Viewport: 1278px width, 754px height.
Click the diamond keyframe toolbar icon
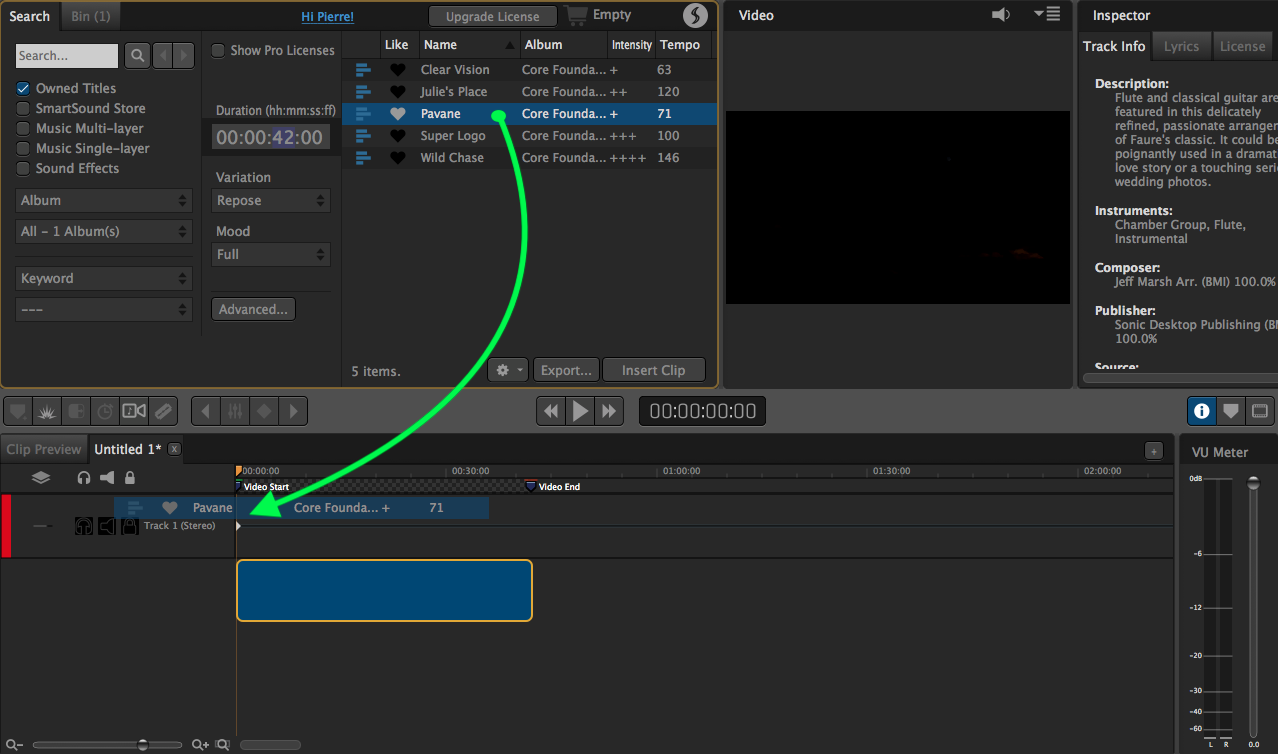264,411
